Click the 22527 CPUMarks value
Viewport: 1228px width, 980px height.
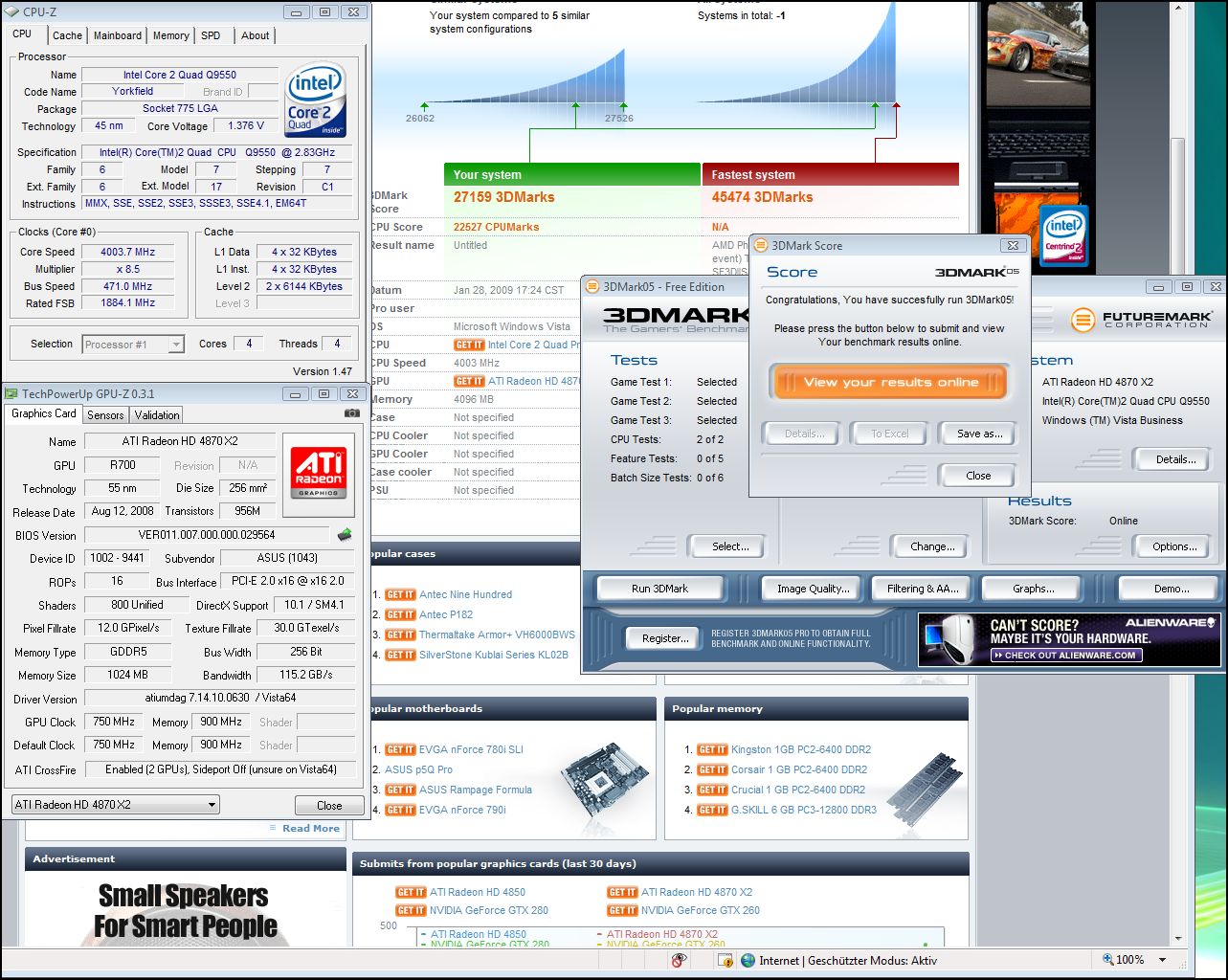point(496,228)
